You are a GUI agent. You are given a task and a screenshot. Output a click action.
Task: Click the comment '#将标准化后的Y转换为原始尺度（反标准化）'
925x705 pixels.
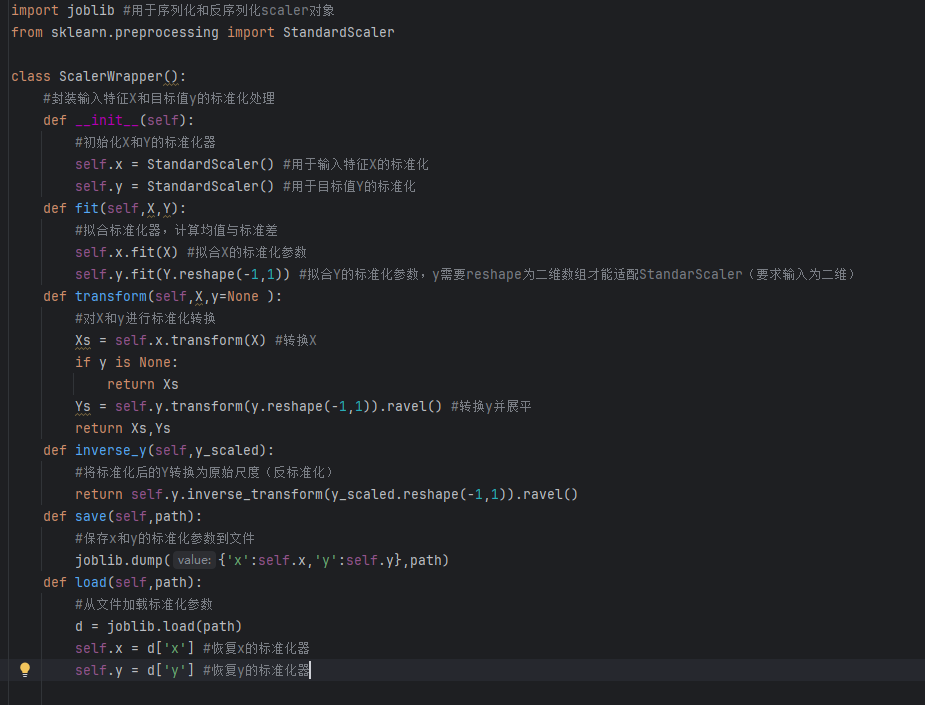pos(206,473)
